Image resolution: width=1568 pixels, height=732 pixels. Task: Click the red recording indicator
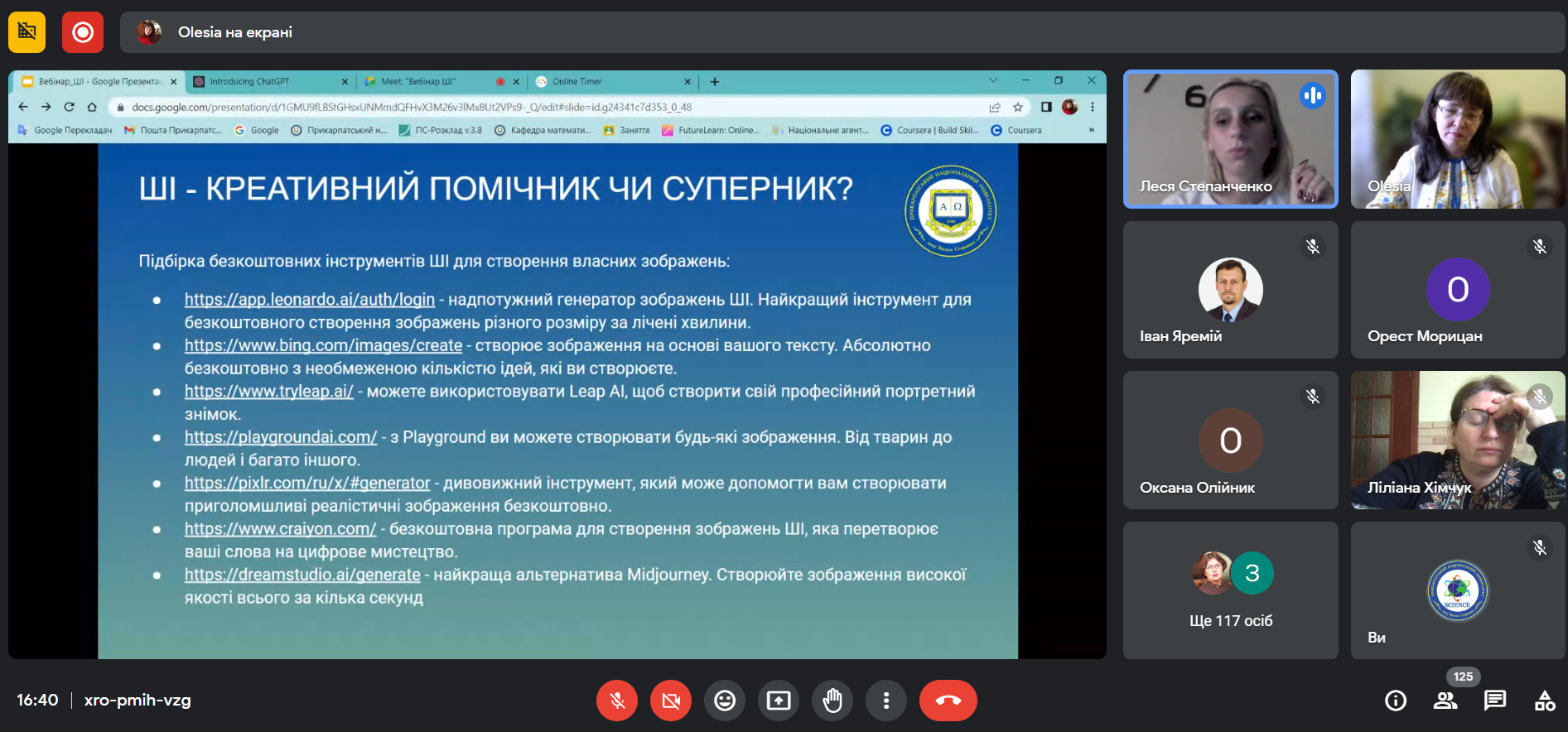click(x=83, y=32)
